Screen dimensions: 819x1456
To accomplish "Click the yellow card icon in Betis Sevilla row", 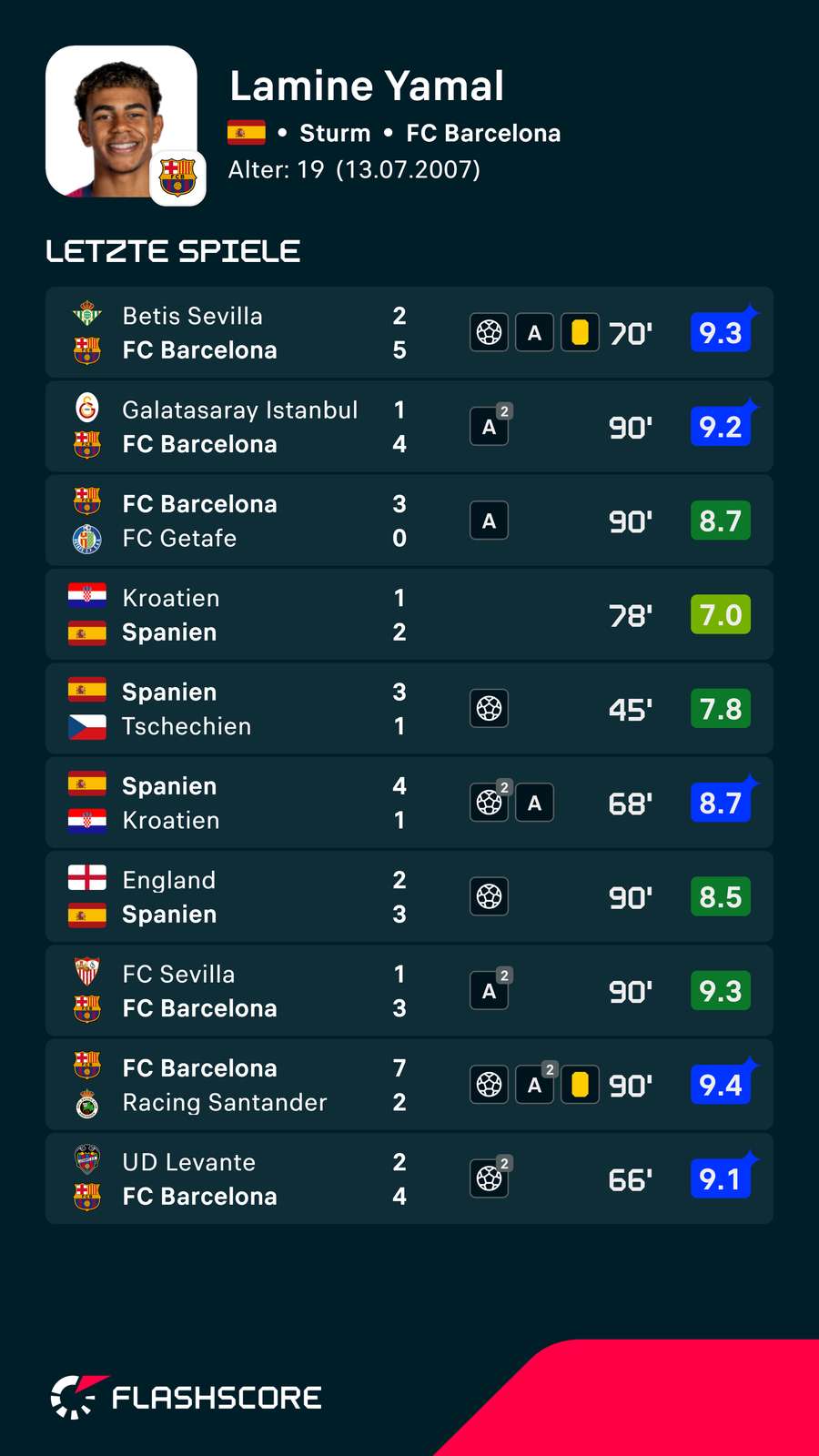I will coord(580,333).
